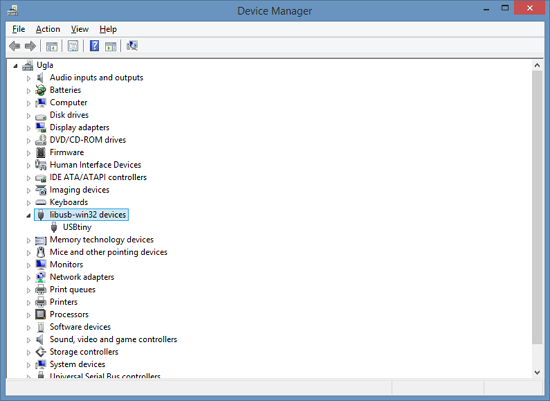Click the Device Manager title bar icon
The width and height of the screenshot is (550, 401).
(x=12, y=11)
